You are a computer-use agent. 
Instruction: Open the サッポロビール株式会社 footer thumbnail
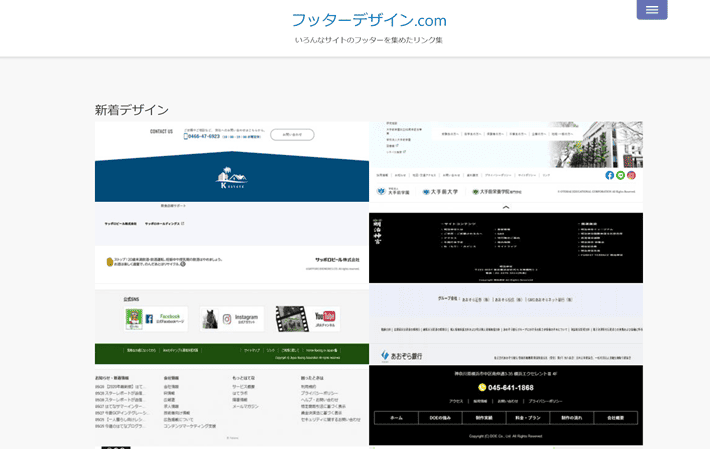(232, 243)
